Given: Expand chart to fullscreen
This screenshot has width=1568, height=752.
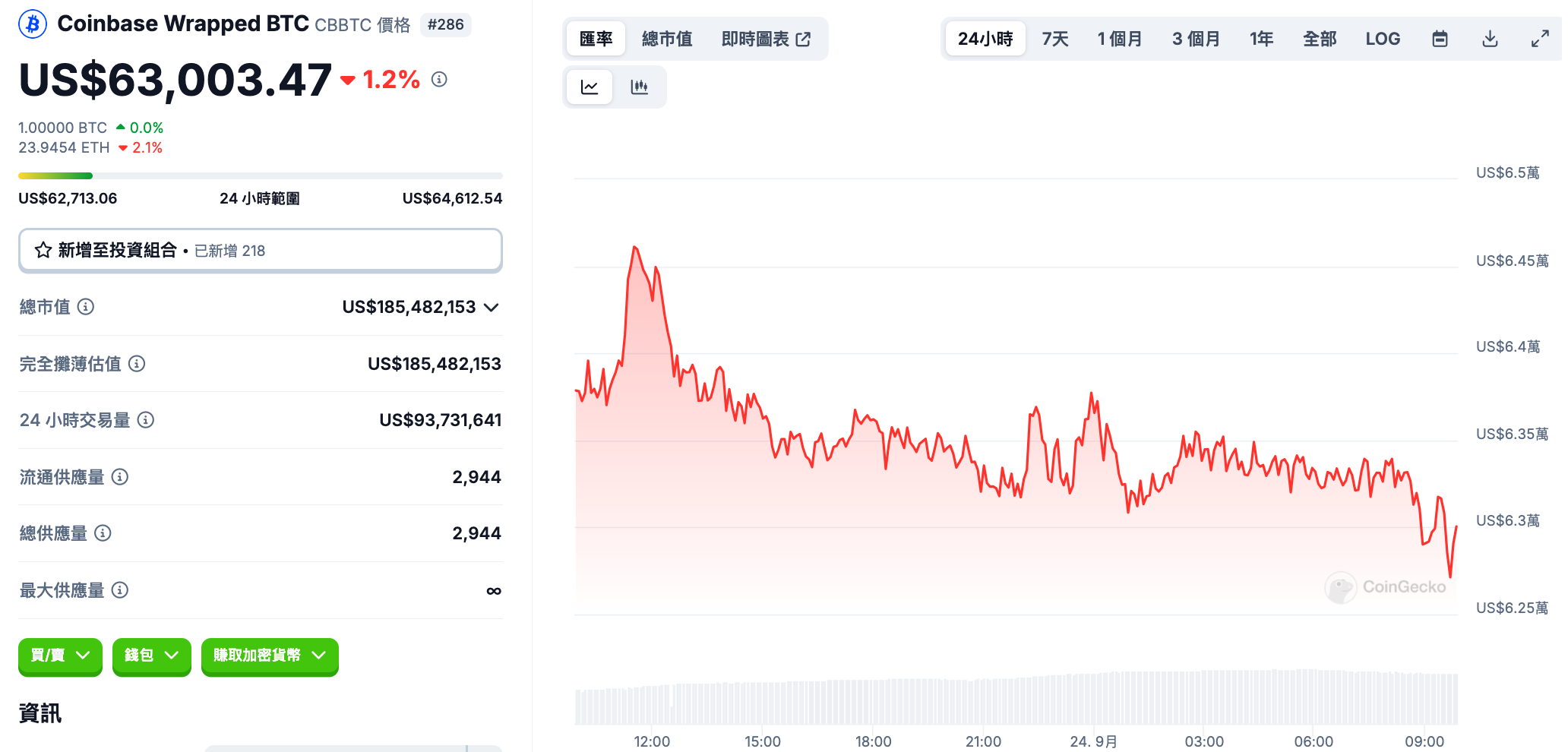Looking at the screenshot, I should tap(1540, 39).
